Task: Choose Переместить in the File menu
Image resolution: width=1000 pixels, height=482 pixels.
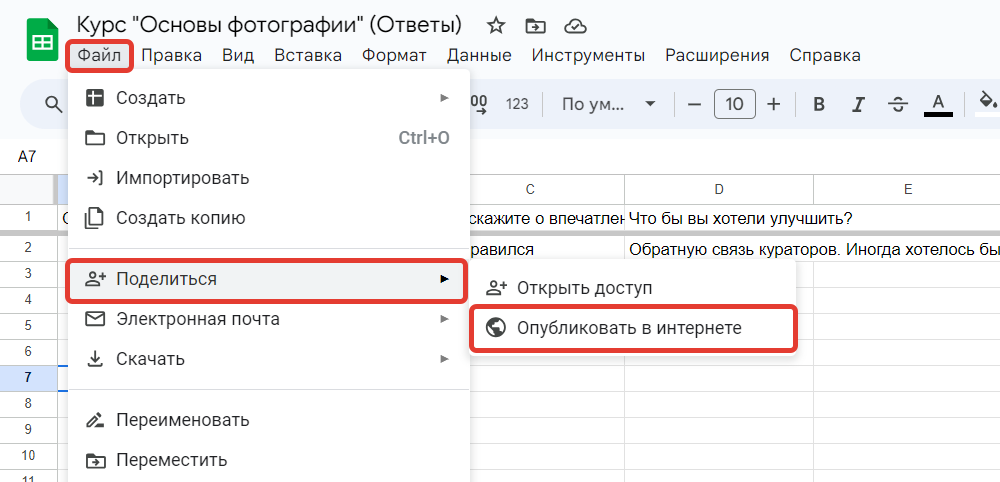Action: 268,460
